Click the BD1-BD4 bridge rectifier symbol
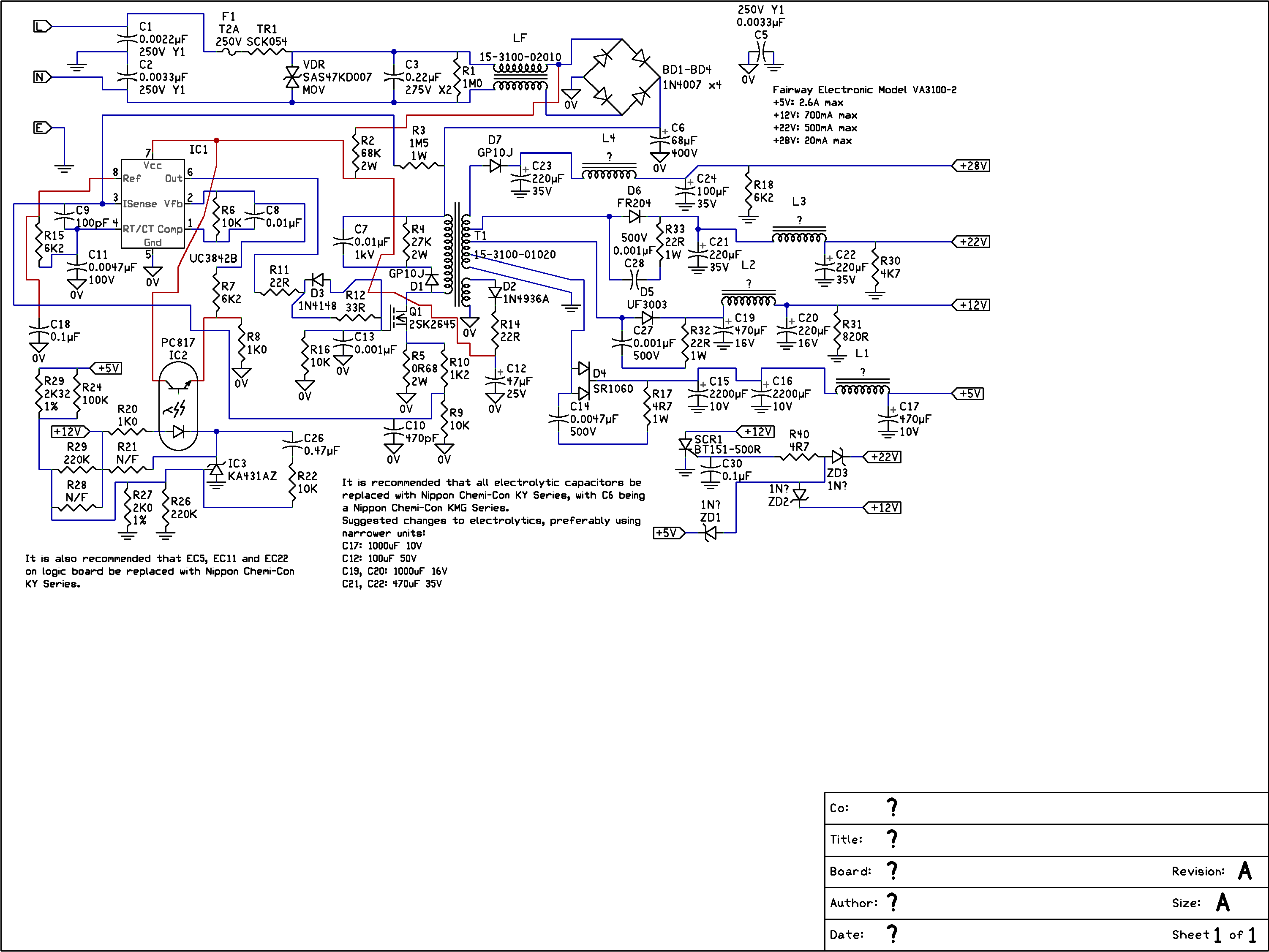This screenshot has height=952, width=1269. tap(622, 77)
